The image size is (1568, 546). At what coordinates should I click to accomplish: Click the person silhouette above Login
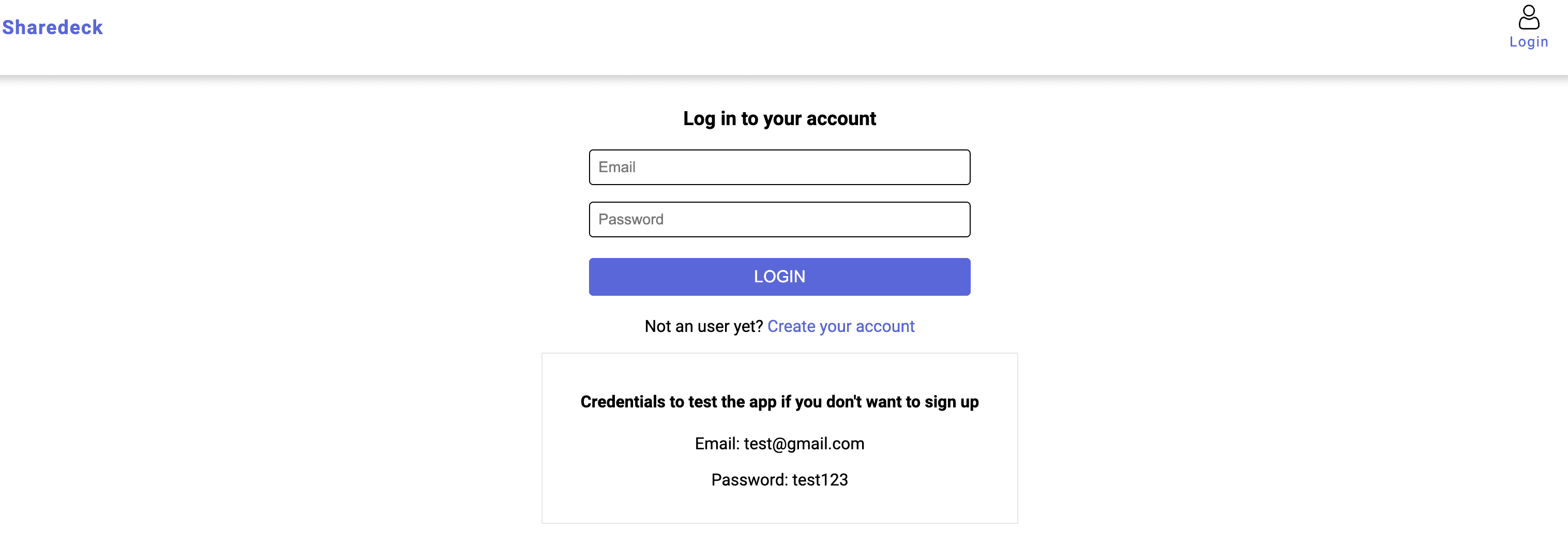click(x=1528, y=17)
